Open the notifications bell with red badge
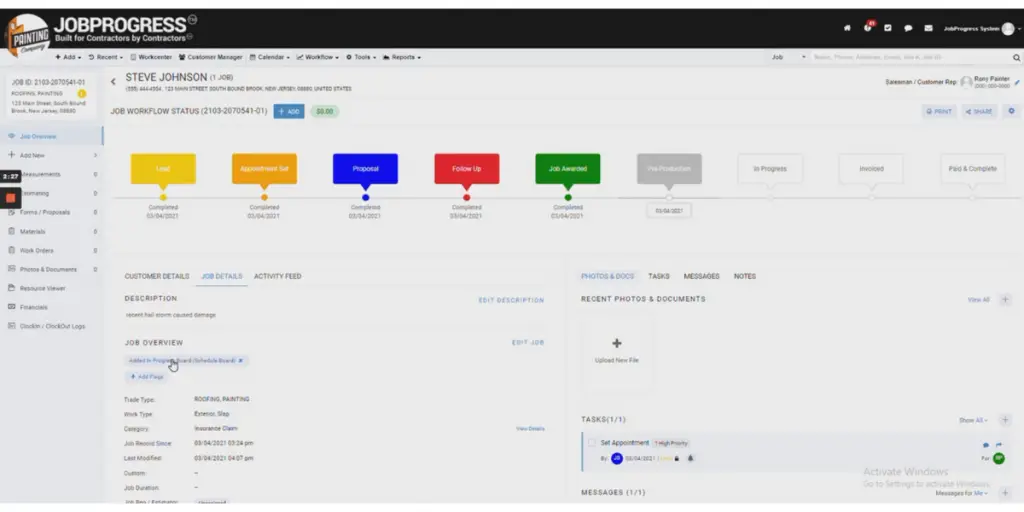 click(867, 28)
